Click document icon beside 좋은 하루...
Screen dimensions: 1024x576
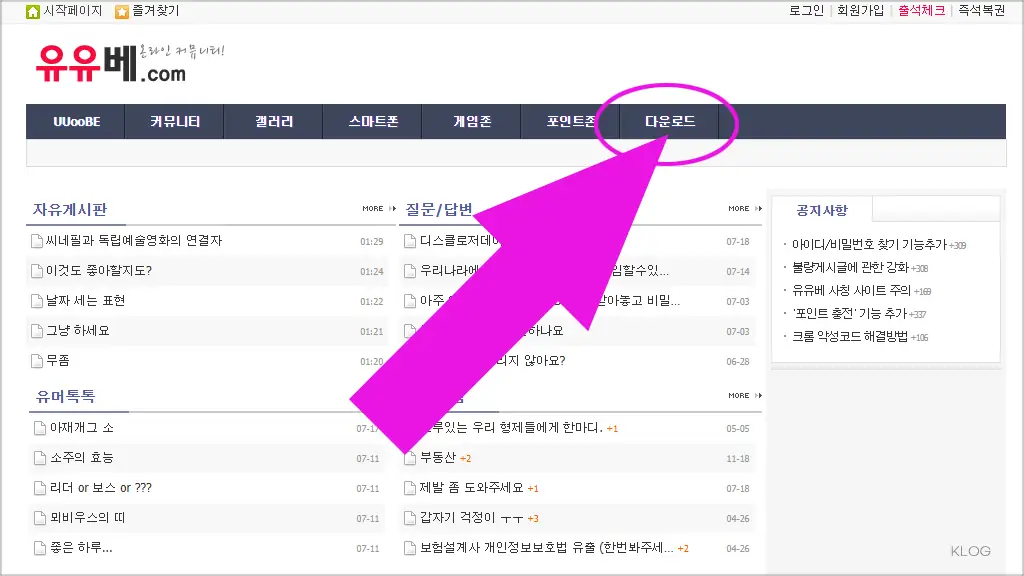click(40, 549)
